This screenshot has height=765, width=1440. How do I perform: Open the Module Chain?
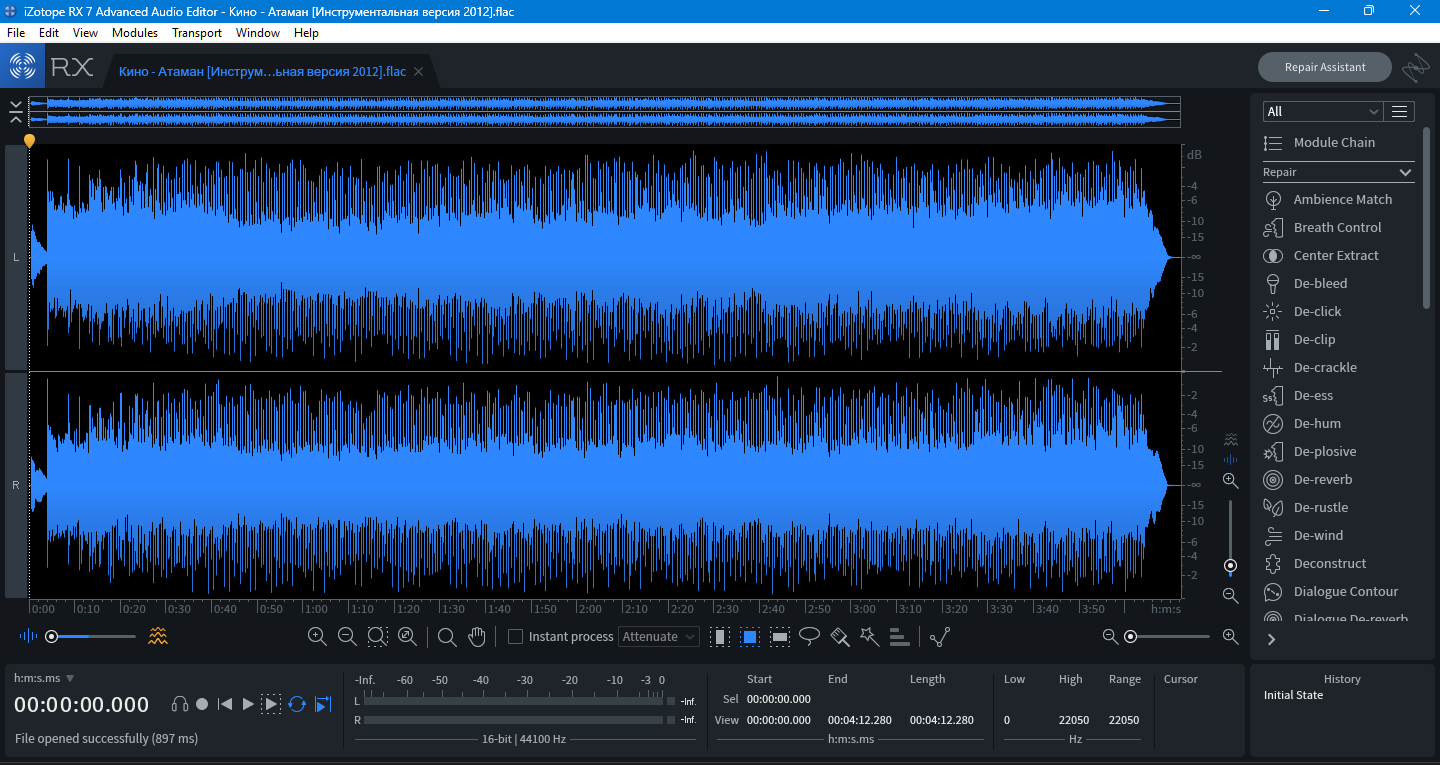tap(1333, 143)
